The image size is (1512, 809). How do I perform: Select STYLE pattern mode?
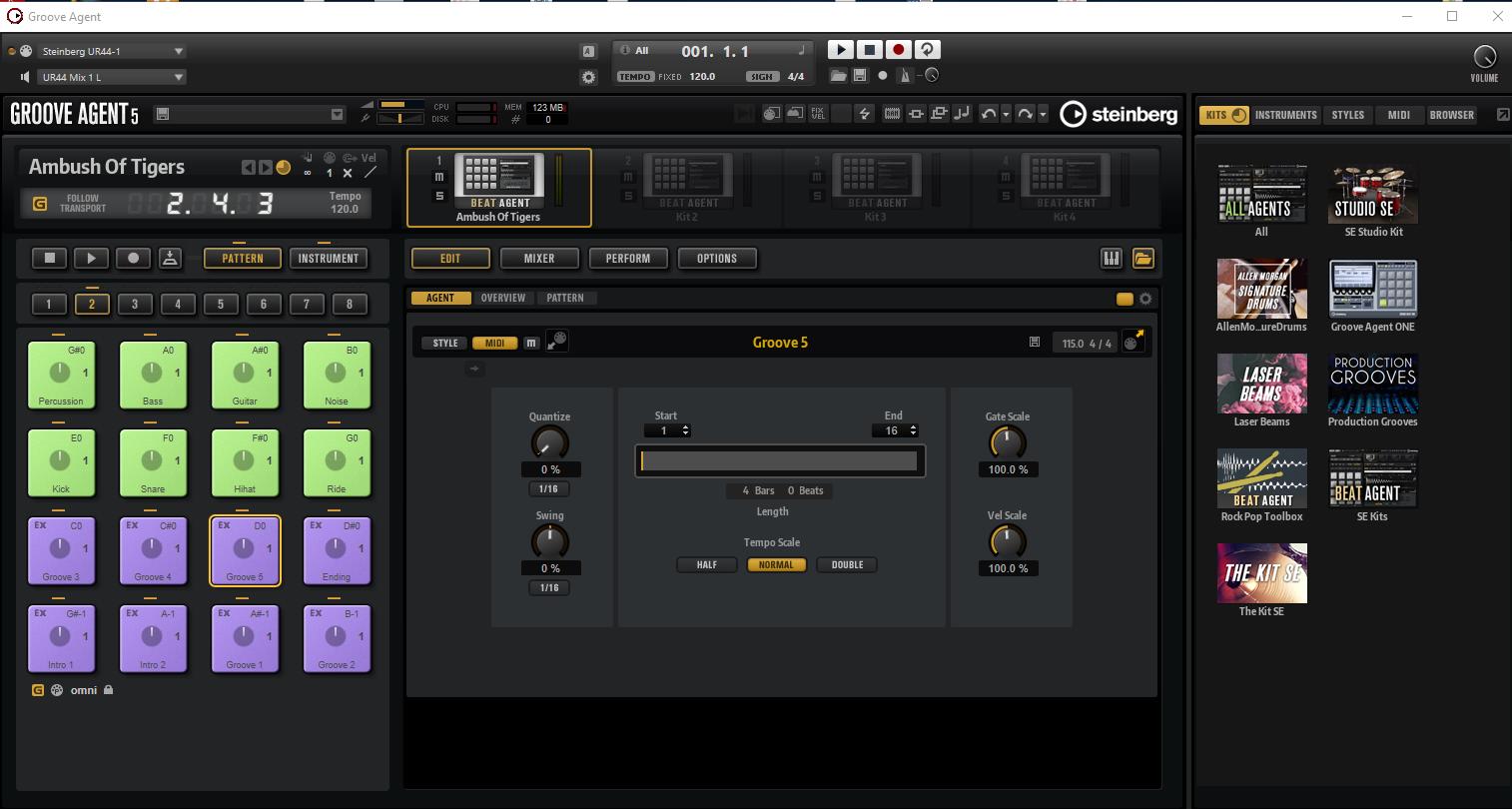[445, 344]
